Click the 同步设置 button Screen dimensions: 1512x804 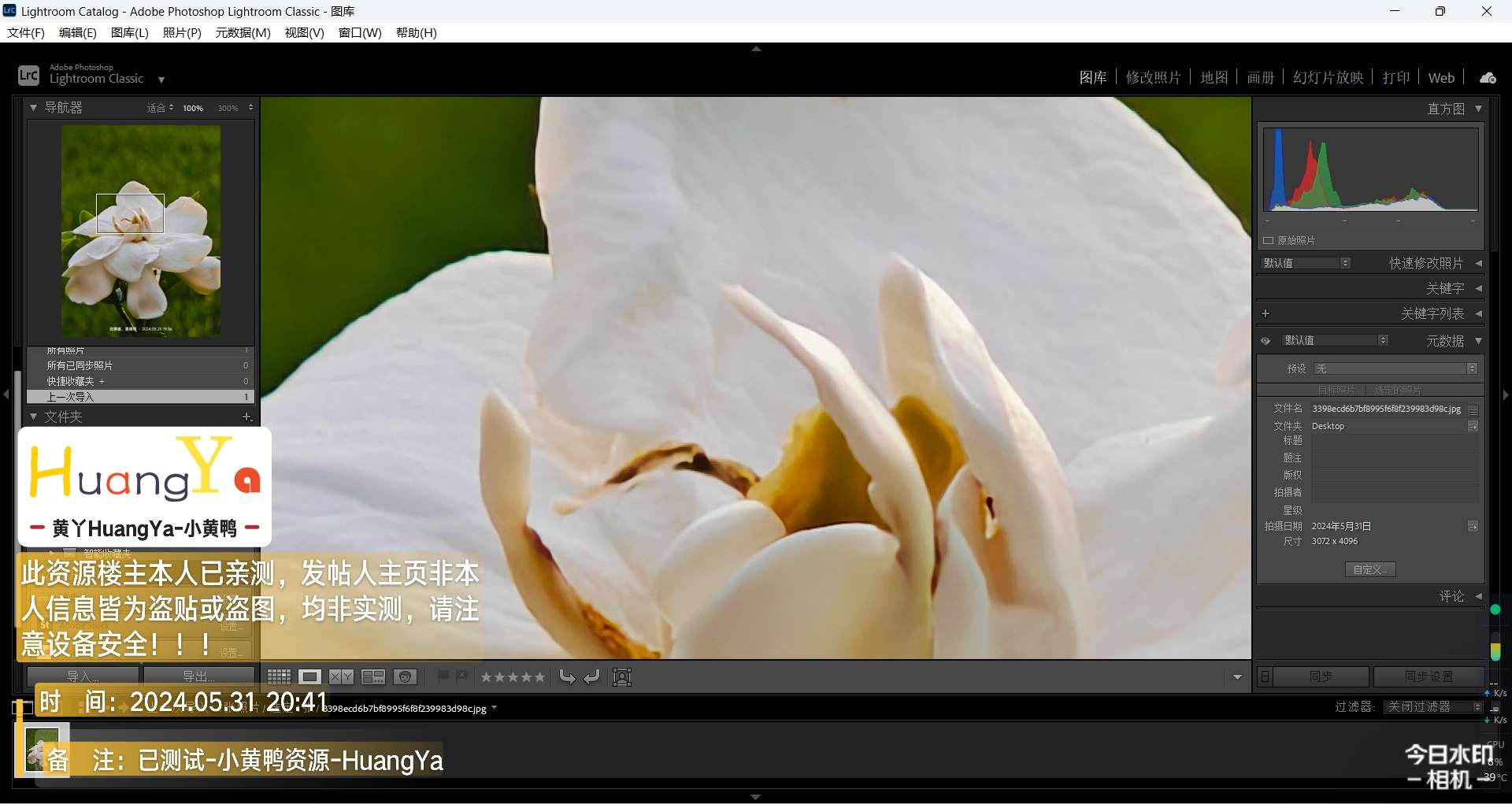tap(1429, 677)
